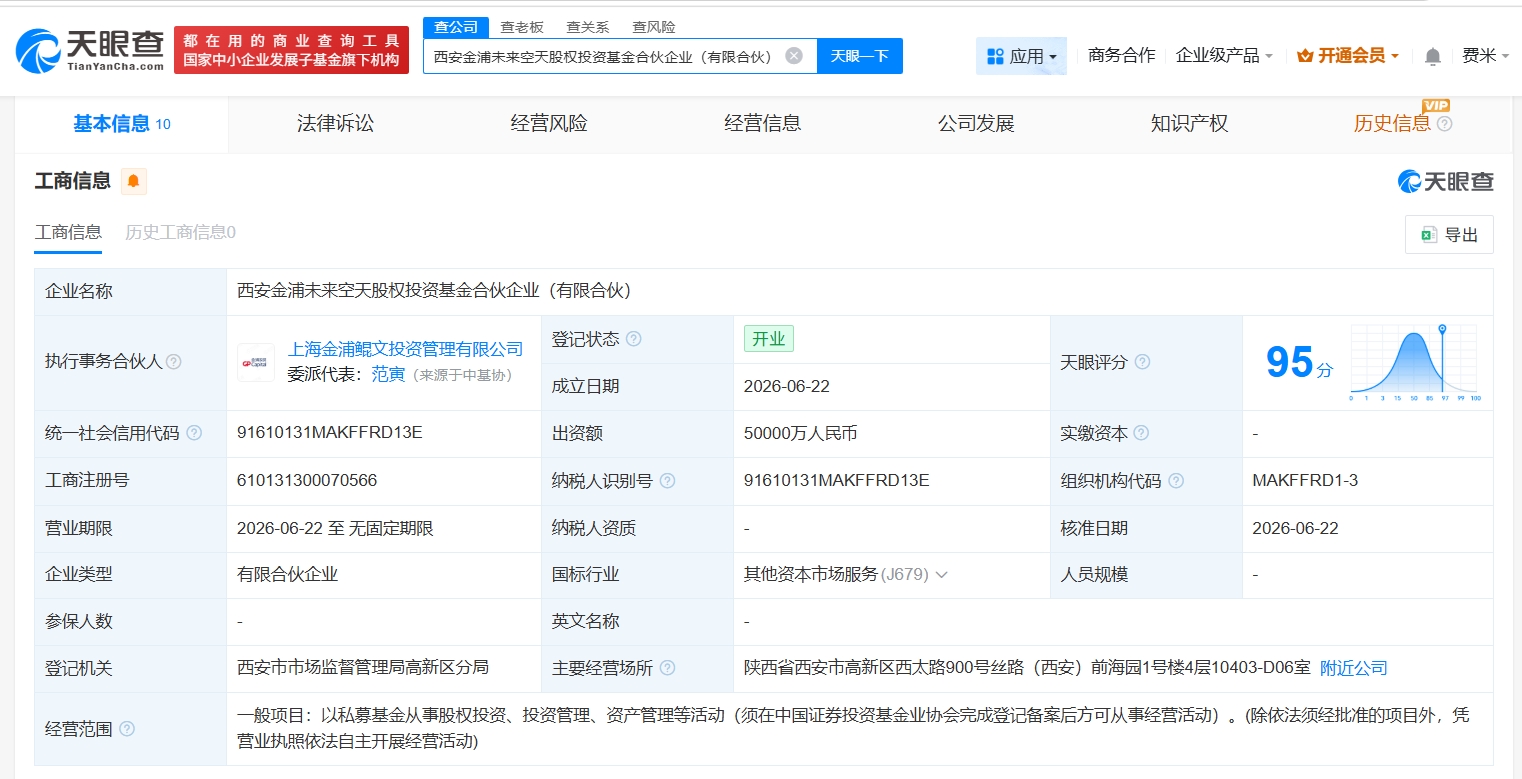Click the Tianyancha logo in the header
Viewport: 1522px width, 779px height.
[90, 50]
